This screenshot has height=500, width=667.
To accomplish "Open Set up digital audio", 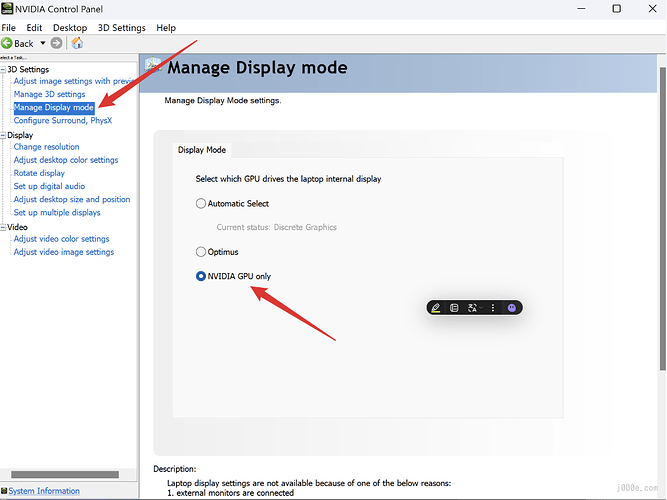I will (49, 186).
